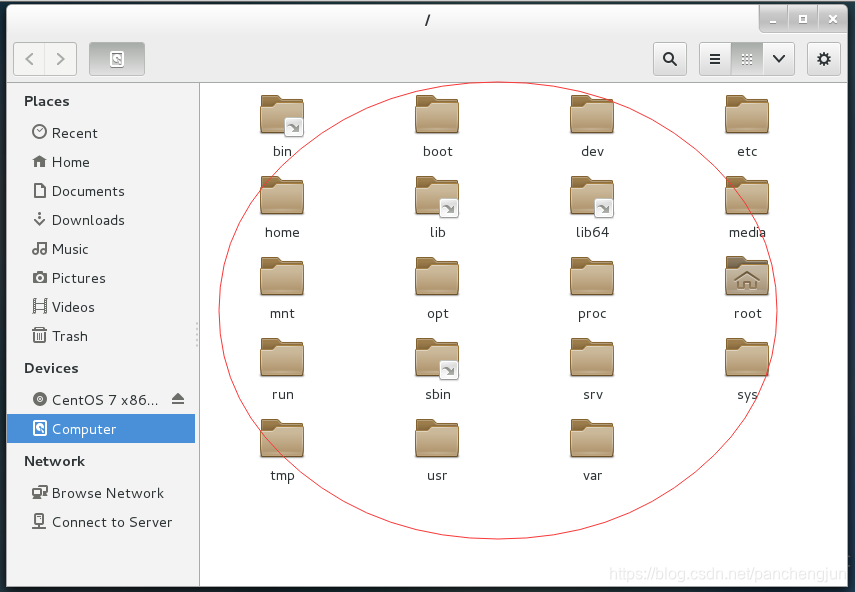Select the etc folder icon
Screen dimensions: 855x592
[x=746, y=115]
